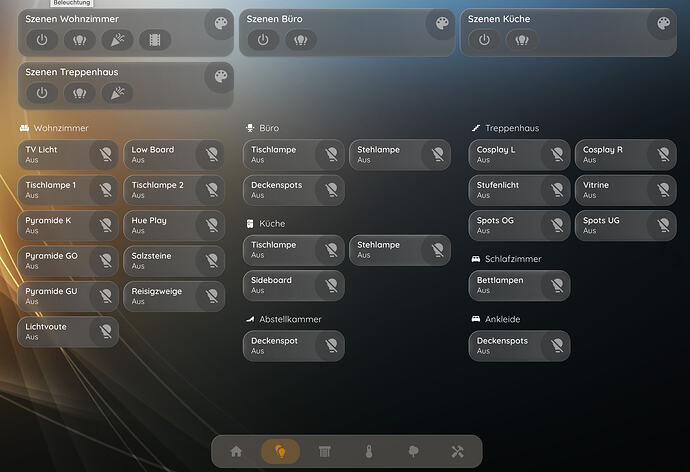
Task: Switch the Cosplay L card
Action: click(x=520, y=154)
